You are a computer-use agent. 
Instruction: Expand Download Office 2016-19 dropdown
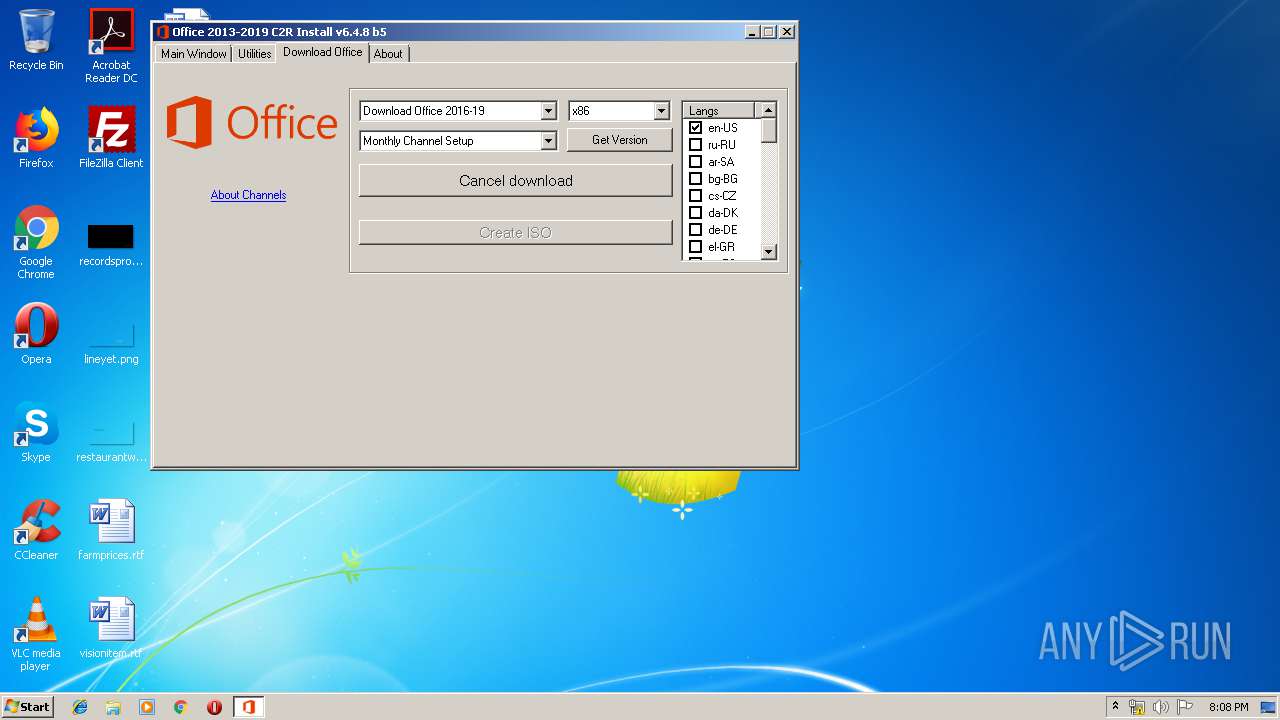(548, 111)
